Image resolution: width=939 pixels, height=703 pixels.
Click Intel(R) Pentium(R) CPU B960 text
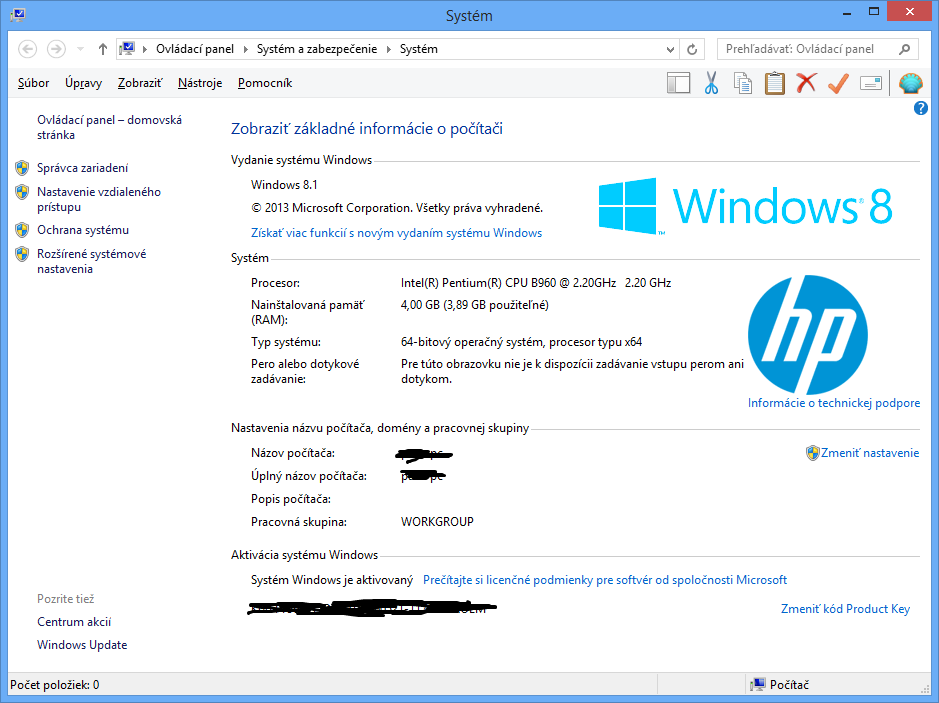[536, 283]
